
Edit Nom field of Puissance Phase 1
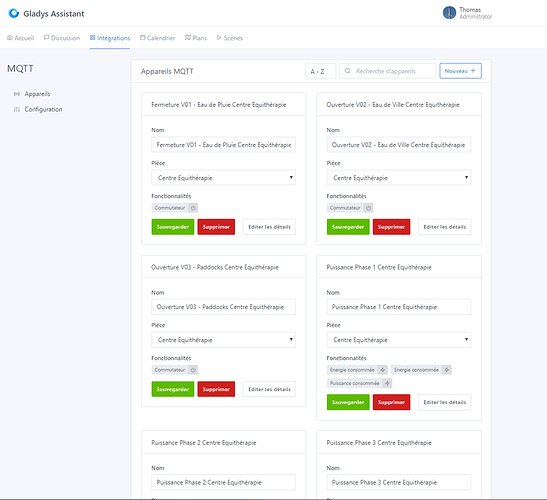click(399, 307)
